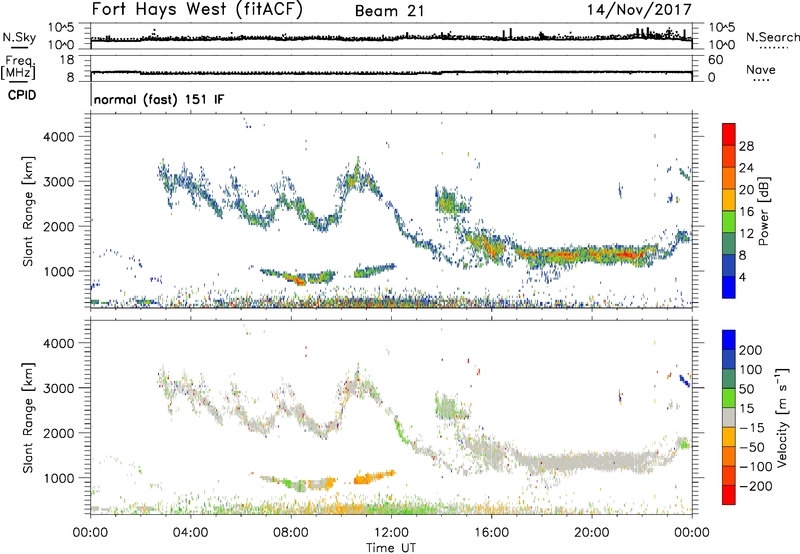Click the 'CPID' label
The width and height of the screenshot is (800, 554).
(x=22, y=95)
